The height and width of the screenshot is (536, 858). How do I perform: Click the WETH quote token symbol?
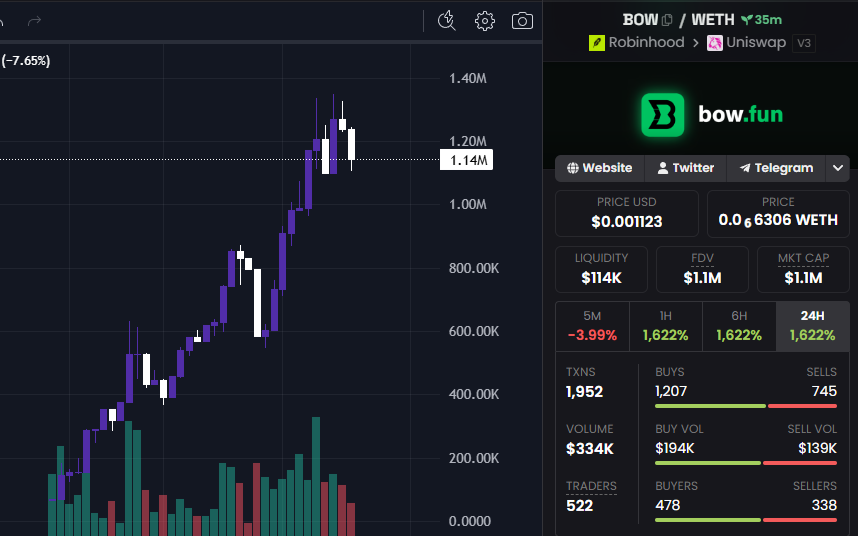click(712, 20)
